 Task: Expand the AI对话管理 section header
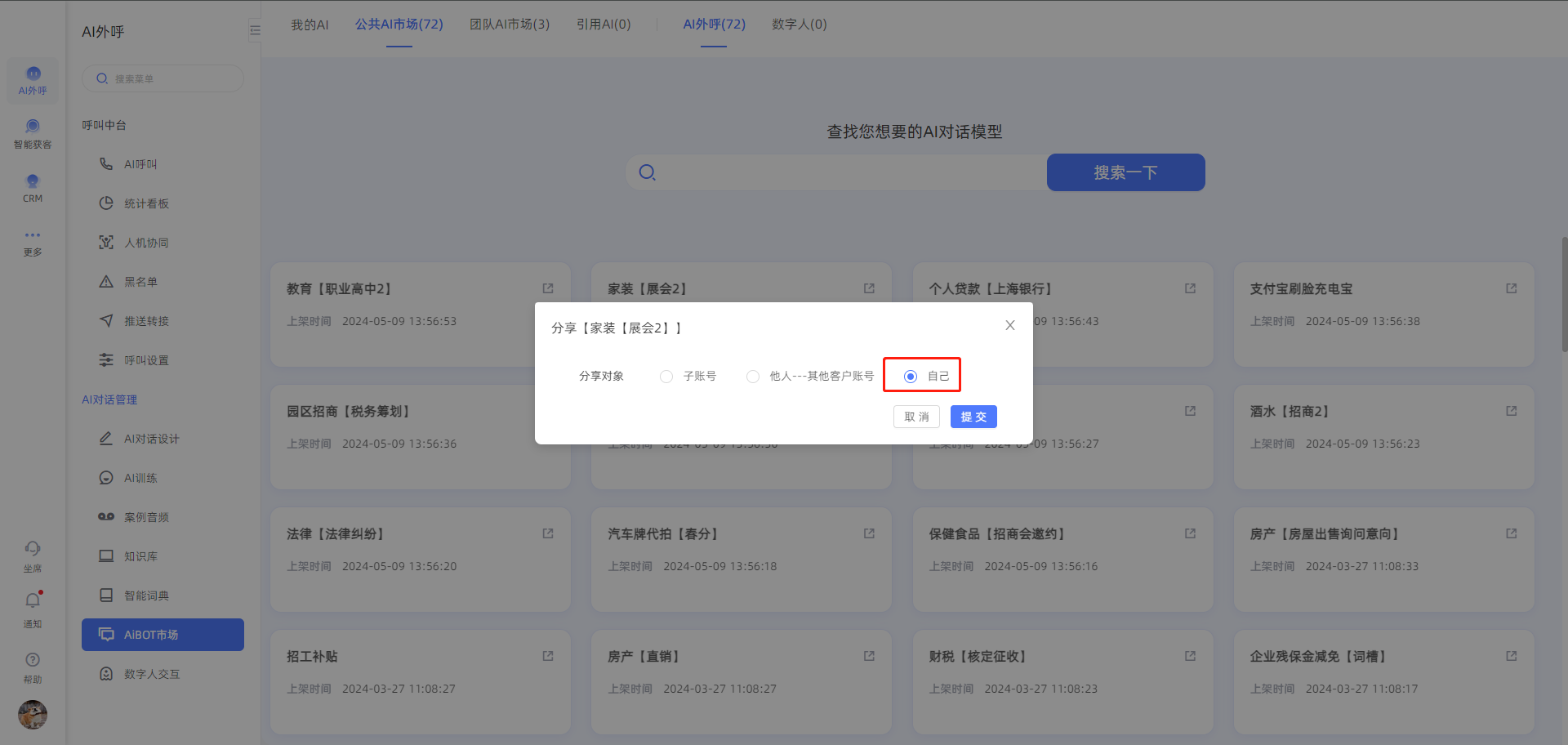(x=109, y=399)
